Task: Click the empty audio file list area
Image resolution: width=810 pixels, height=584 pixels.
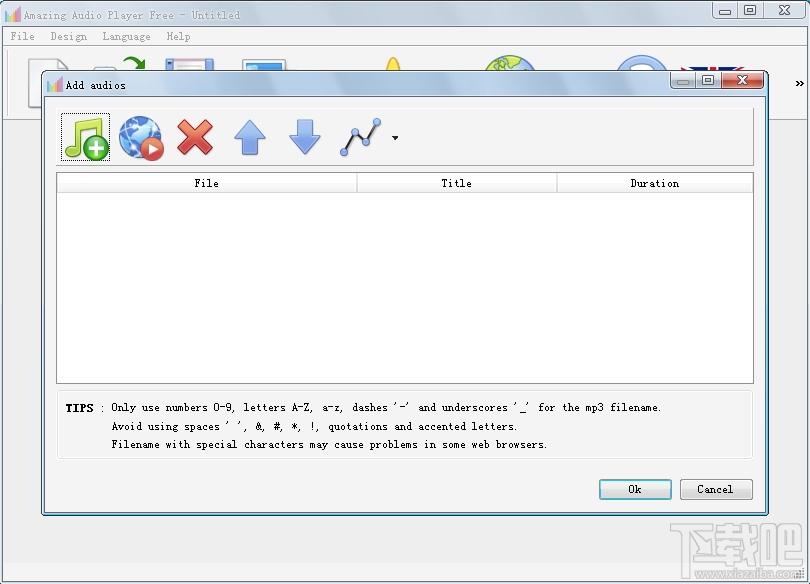Action: [x=404, y=288]
